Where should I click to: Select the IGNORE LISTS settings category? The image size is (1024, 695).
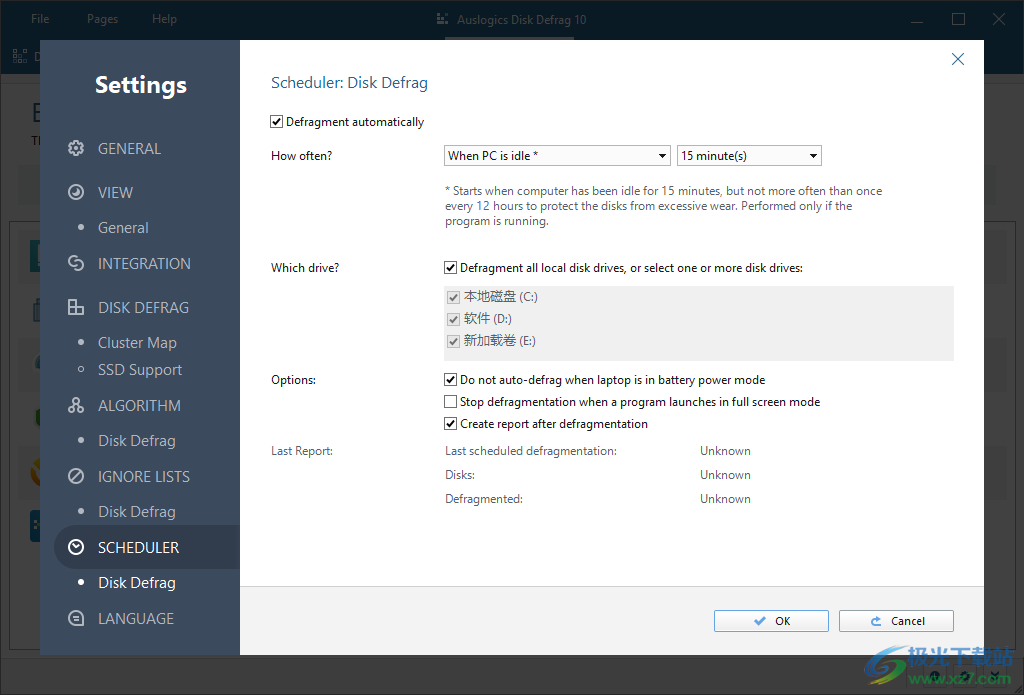[144, 477]
